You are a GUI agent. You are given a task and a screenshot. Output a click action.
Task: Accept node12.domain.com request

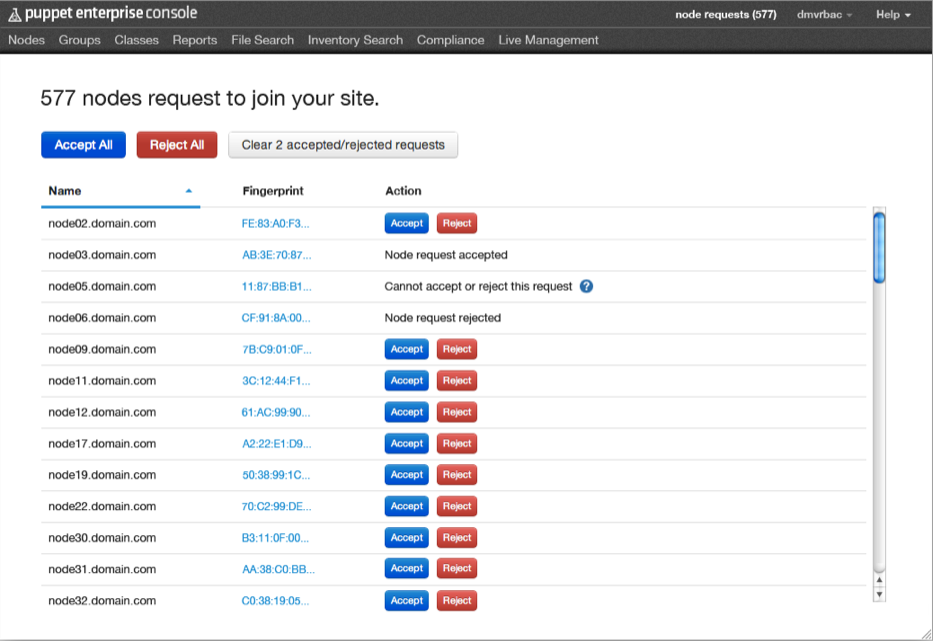coord(406,412)
